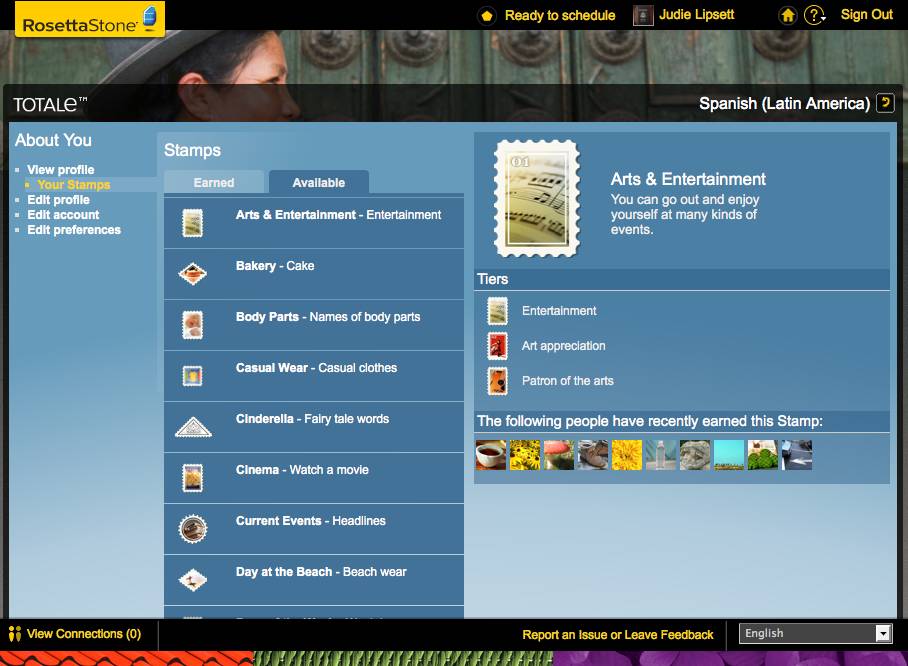Open the green bushes user avatar

[763, 455]
